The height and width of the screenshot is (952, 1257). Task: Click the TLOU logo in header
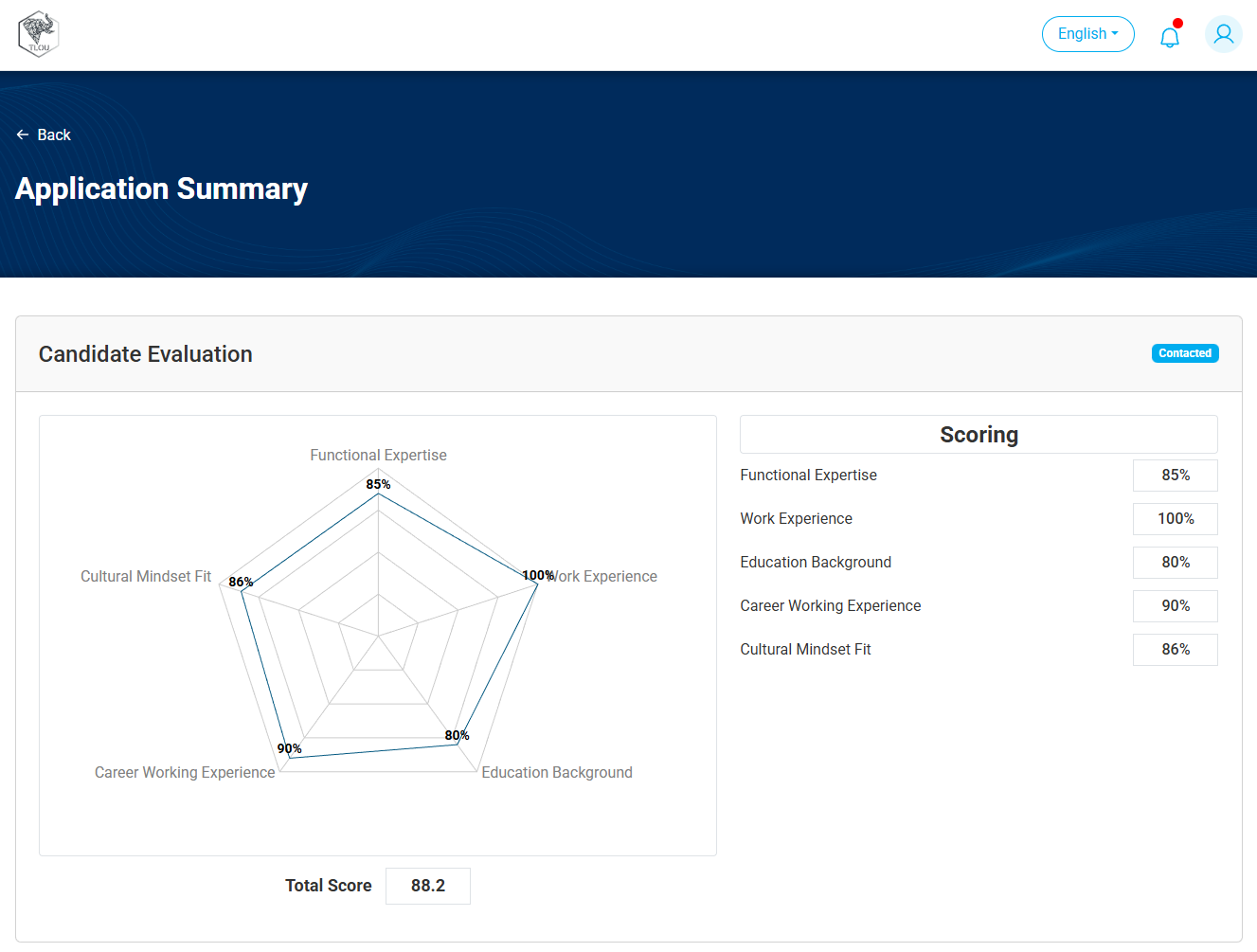coord(39,34)
